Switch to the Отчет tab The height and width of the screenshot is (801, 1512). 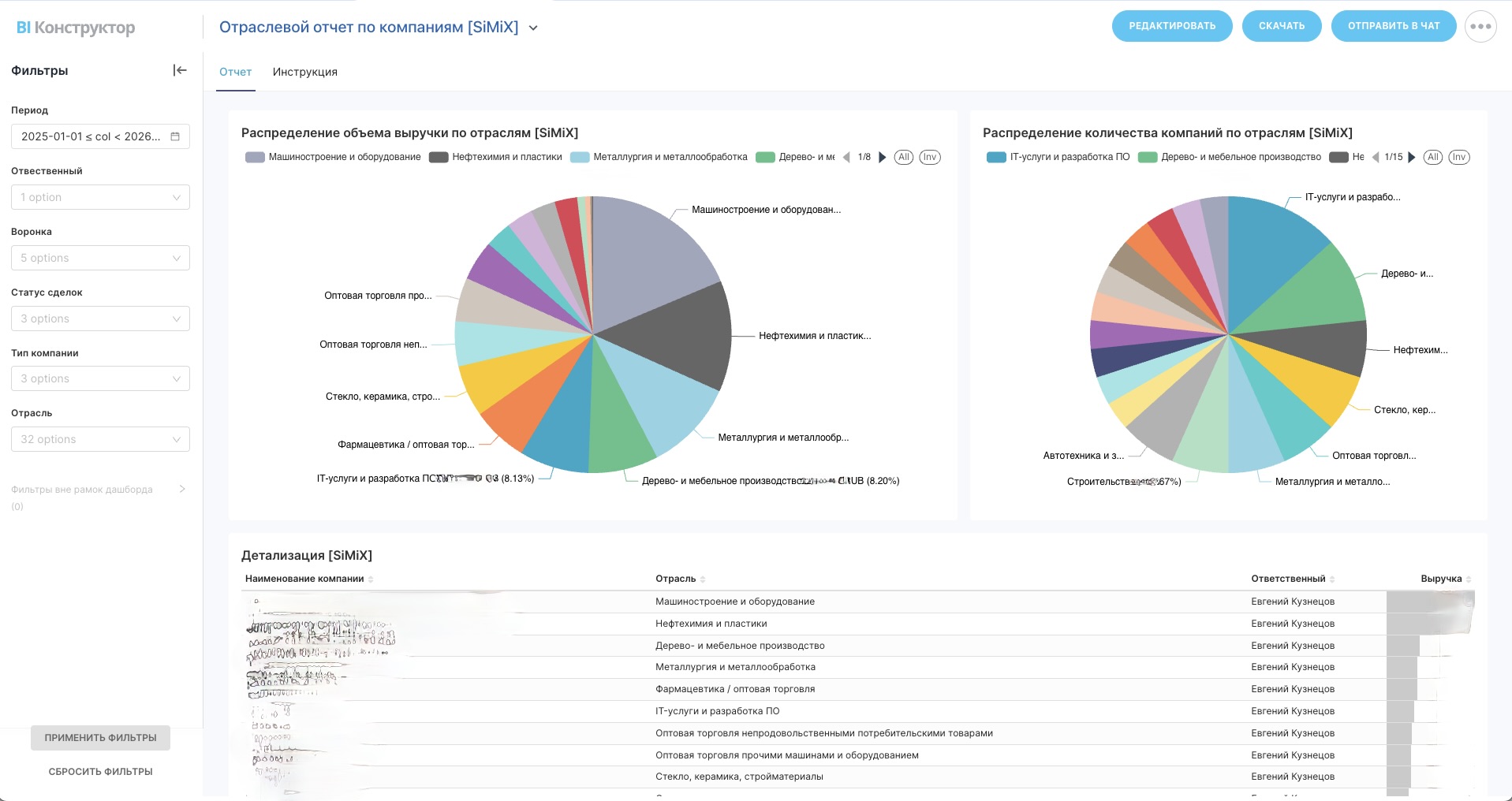235,72
